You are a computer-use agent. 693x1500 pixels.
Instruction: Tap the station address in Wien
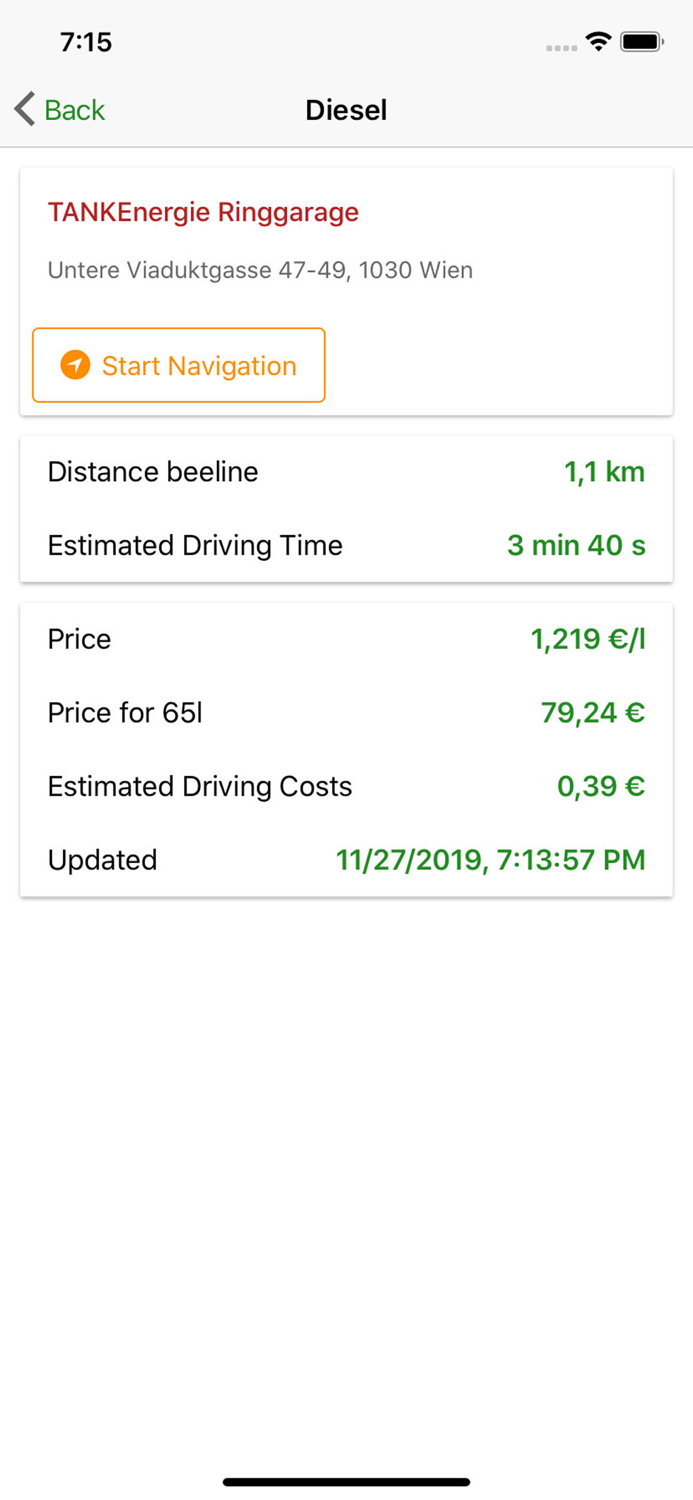pyautogui.click(x=260, y=270)
